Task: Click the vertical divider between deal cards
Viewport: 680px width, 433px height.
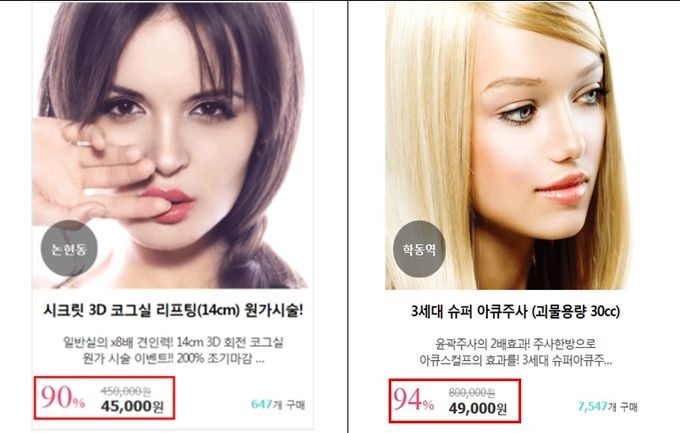Action: [x=347, y=216]
